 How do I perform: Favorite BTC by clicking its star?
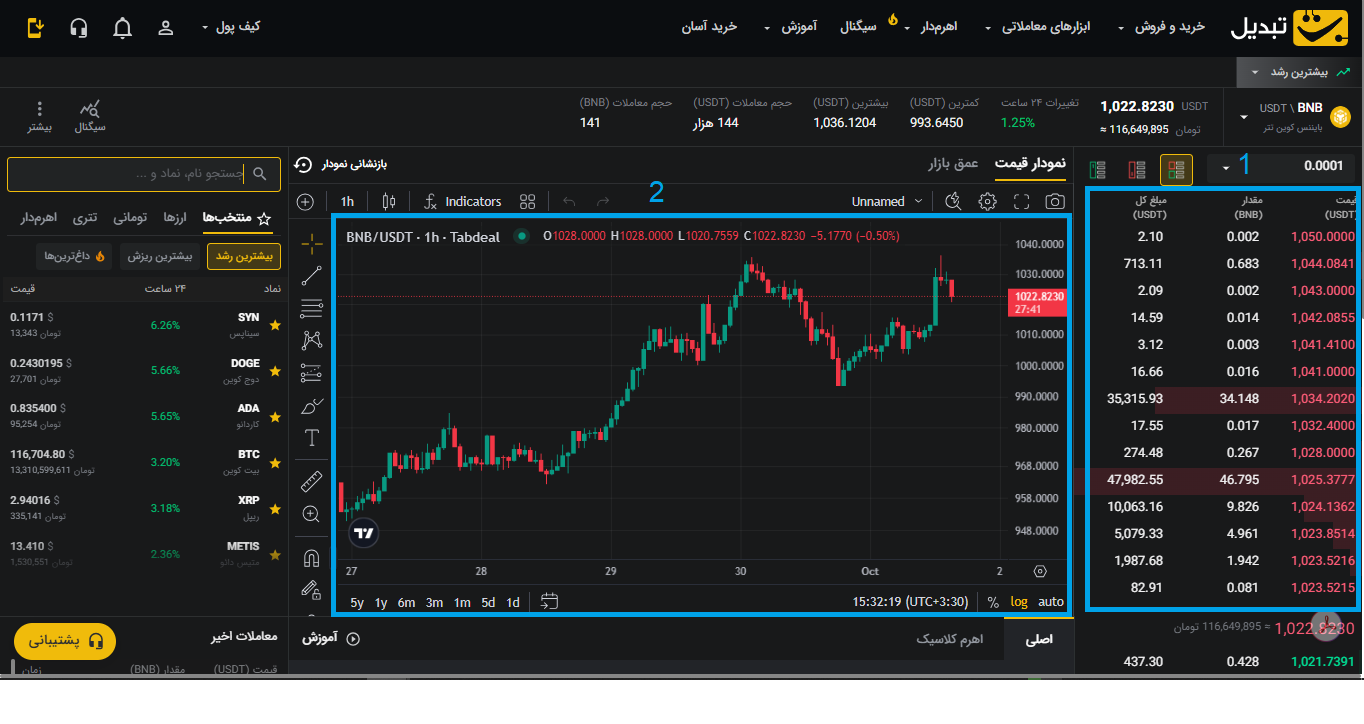coord(275,462)
